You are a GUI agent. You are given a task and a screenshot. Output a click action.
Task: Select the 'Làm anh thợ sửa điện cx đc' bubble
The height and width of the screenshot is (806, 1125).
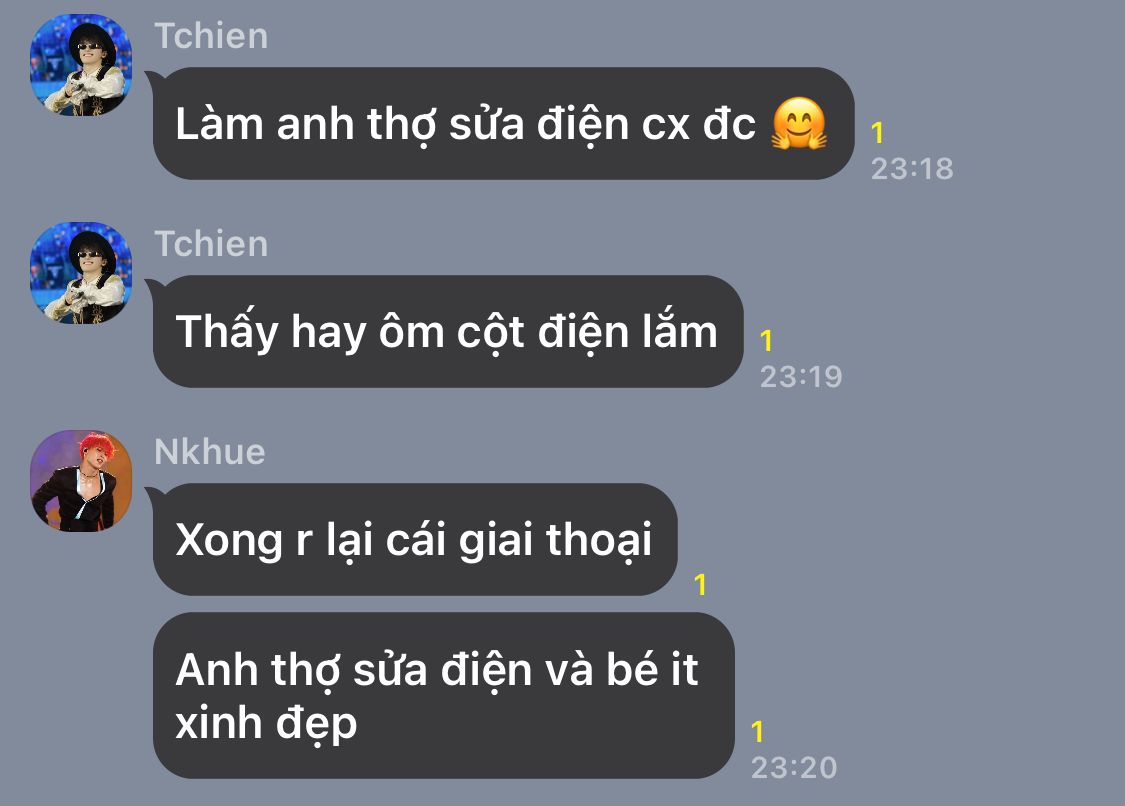coord(504,123)
